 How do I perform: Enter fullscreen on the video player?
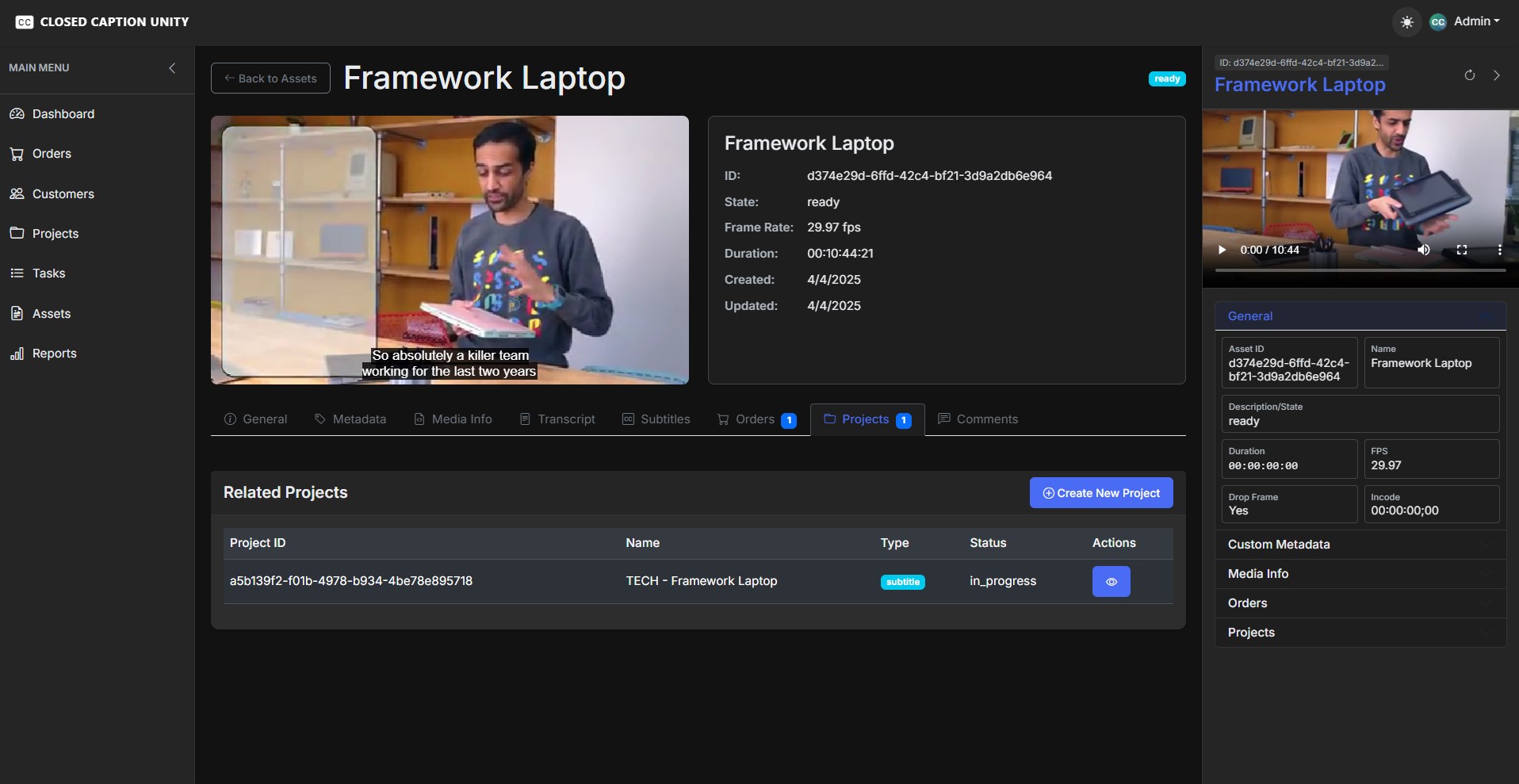[x=1462, y=250]
